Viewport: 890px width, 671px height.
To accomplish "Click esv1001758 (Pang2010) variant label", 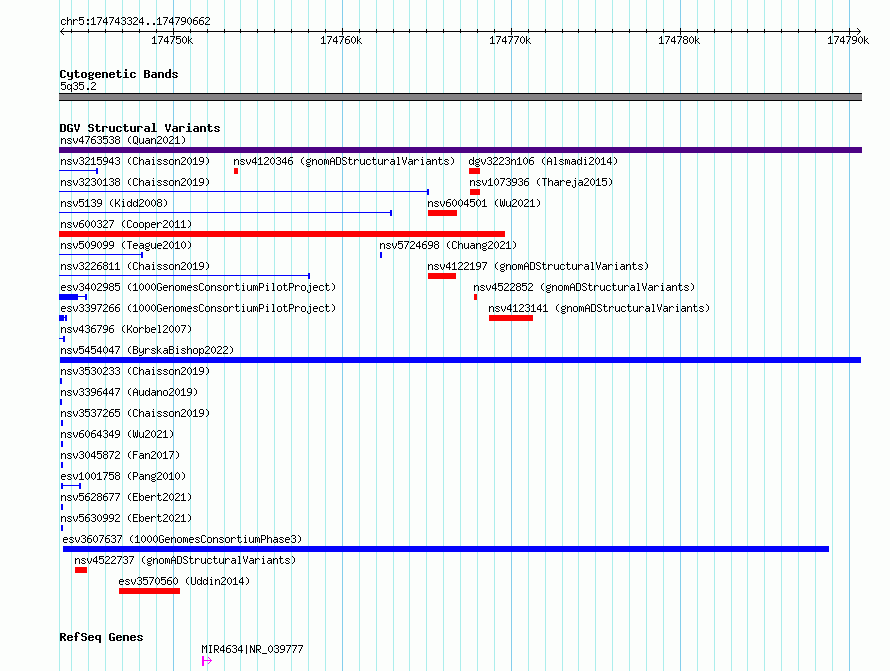I will pos(123,476).
